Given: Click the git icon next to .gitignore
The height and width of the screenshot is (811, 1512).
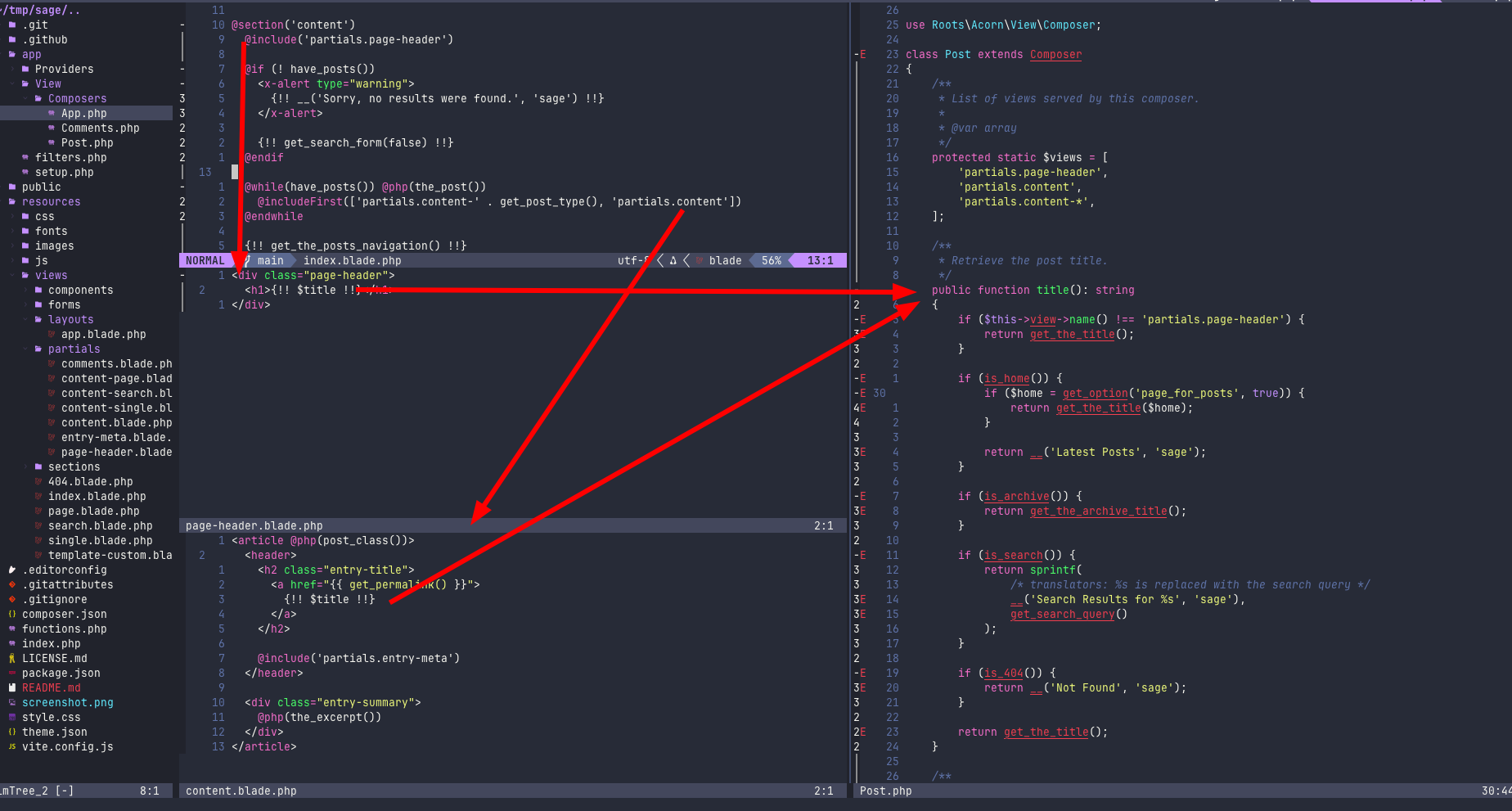Looking at the screenshot, I should pos(12,600).
